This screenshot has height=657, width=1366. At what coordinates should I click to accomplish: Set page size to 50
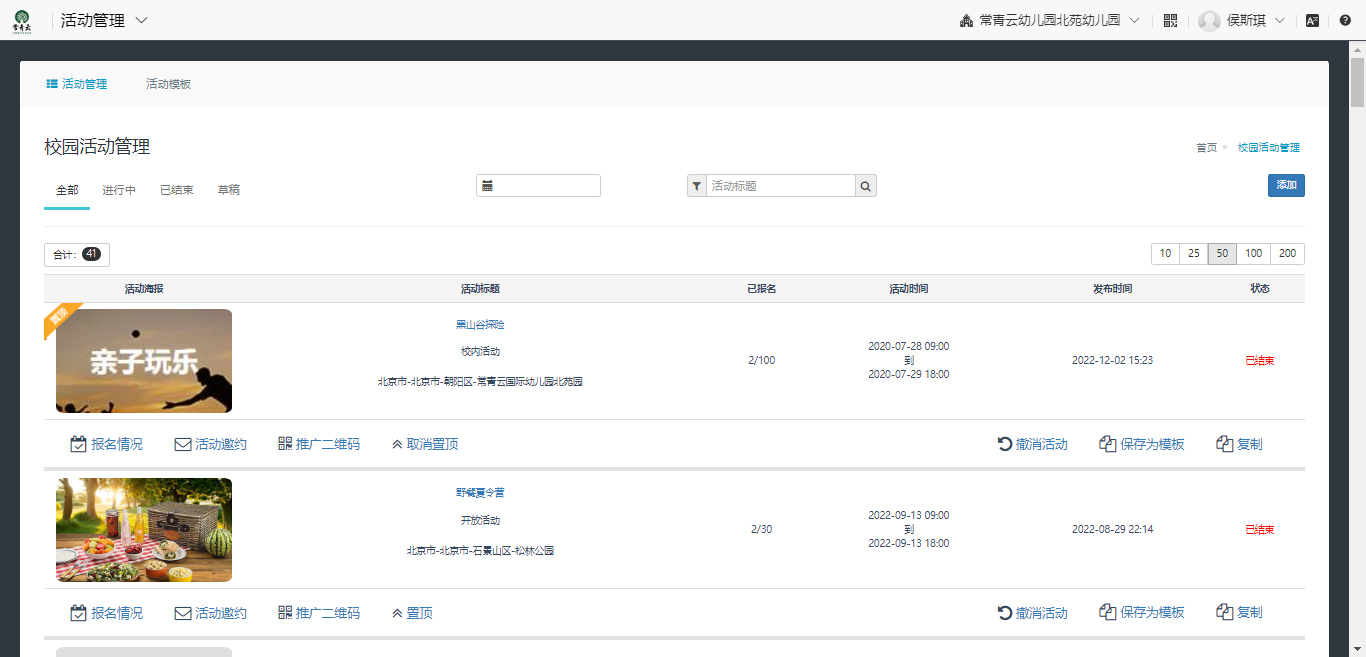(1222, 254)
